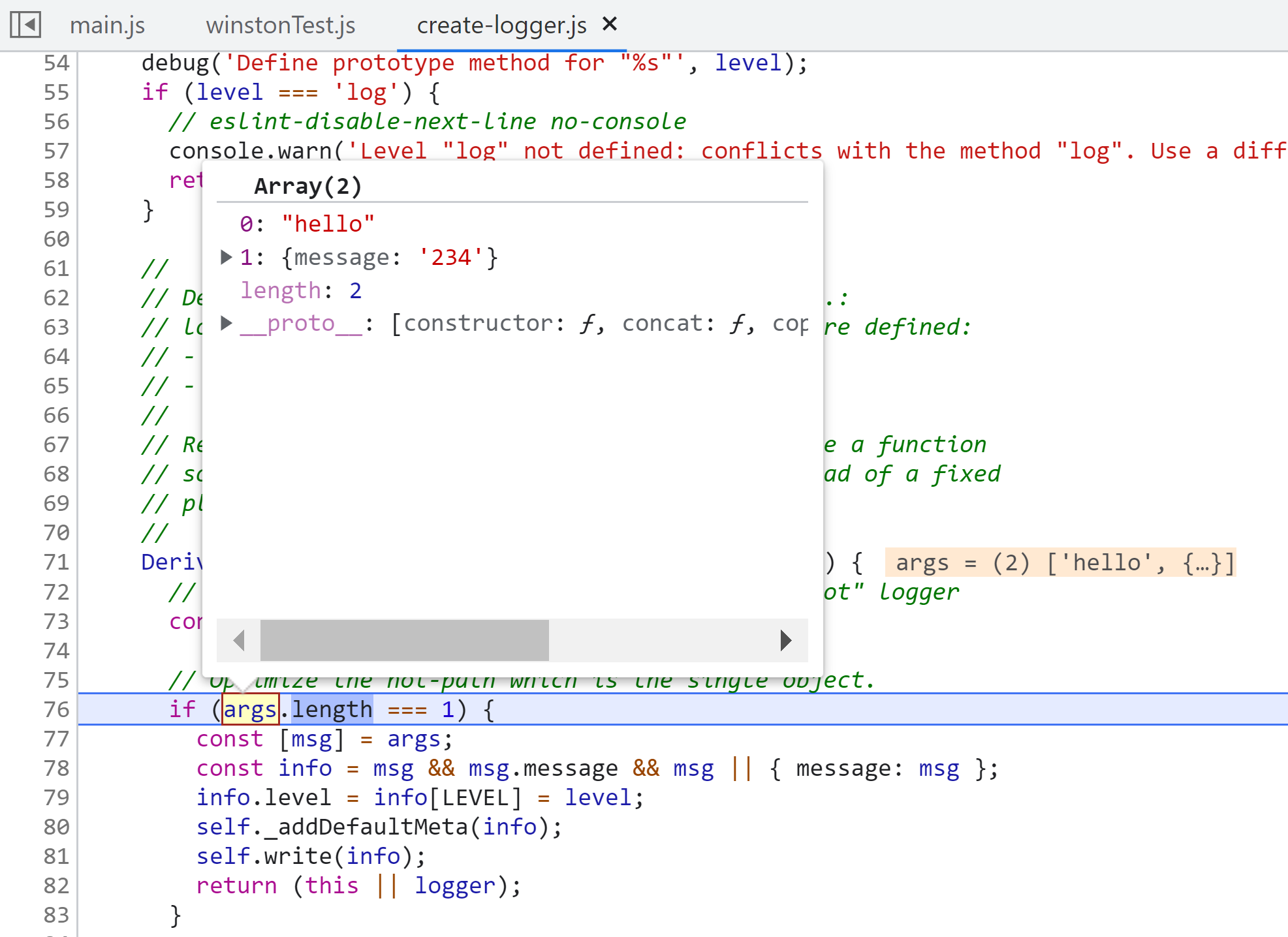Click the length property in popup
Screen dimensions: 1288x937
coord(280,290)
